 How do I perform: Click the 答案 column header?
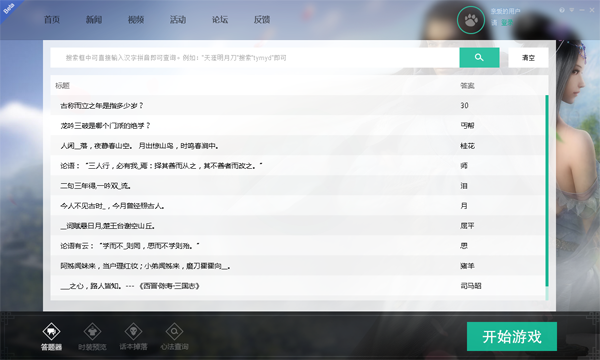click(467, 86)
